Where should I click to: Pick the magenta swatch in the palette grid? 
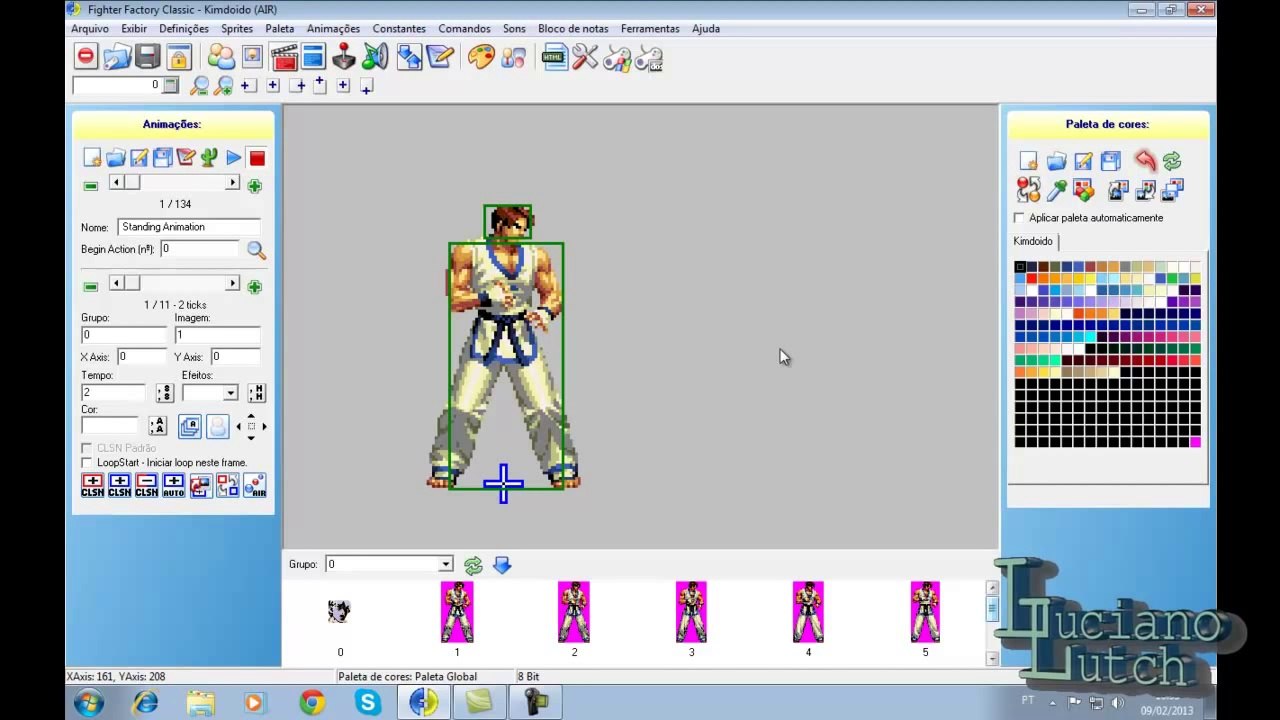point(1195,442)
